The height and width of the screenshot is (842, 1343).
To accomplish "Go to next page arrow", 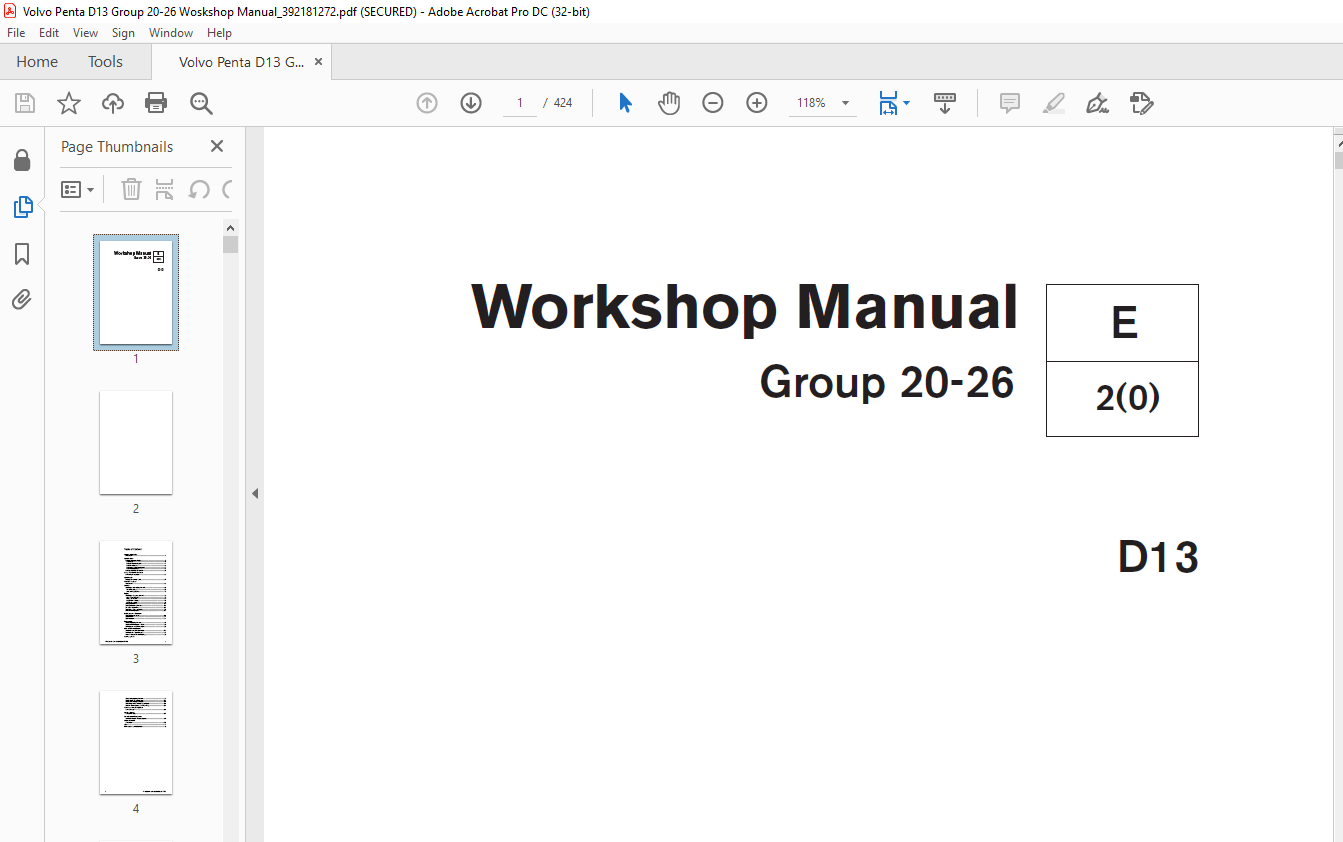I will [x=471, y=103].
